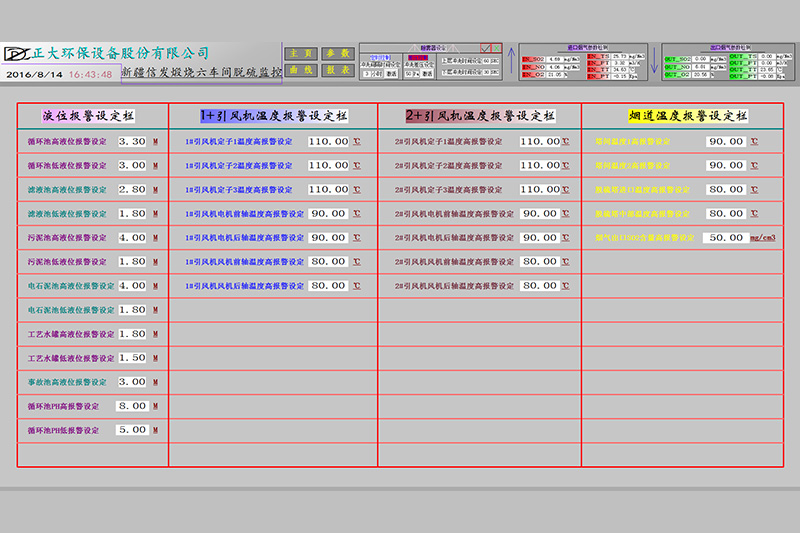Edit 脱硫塔中部温度高报警 value 80.00
Screen dimensions: 800x533
pyautogui.click(x=726, y=213)
